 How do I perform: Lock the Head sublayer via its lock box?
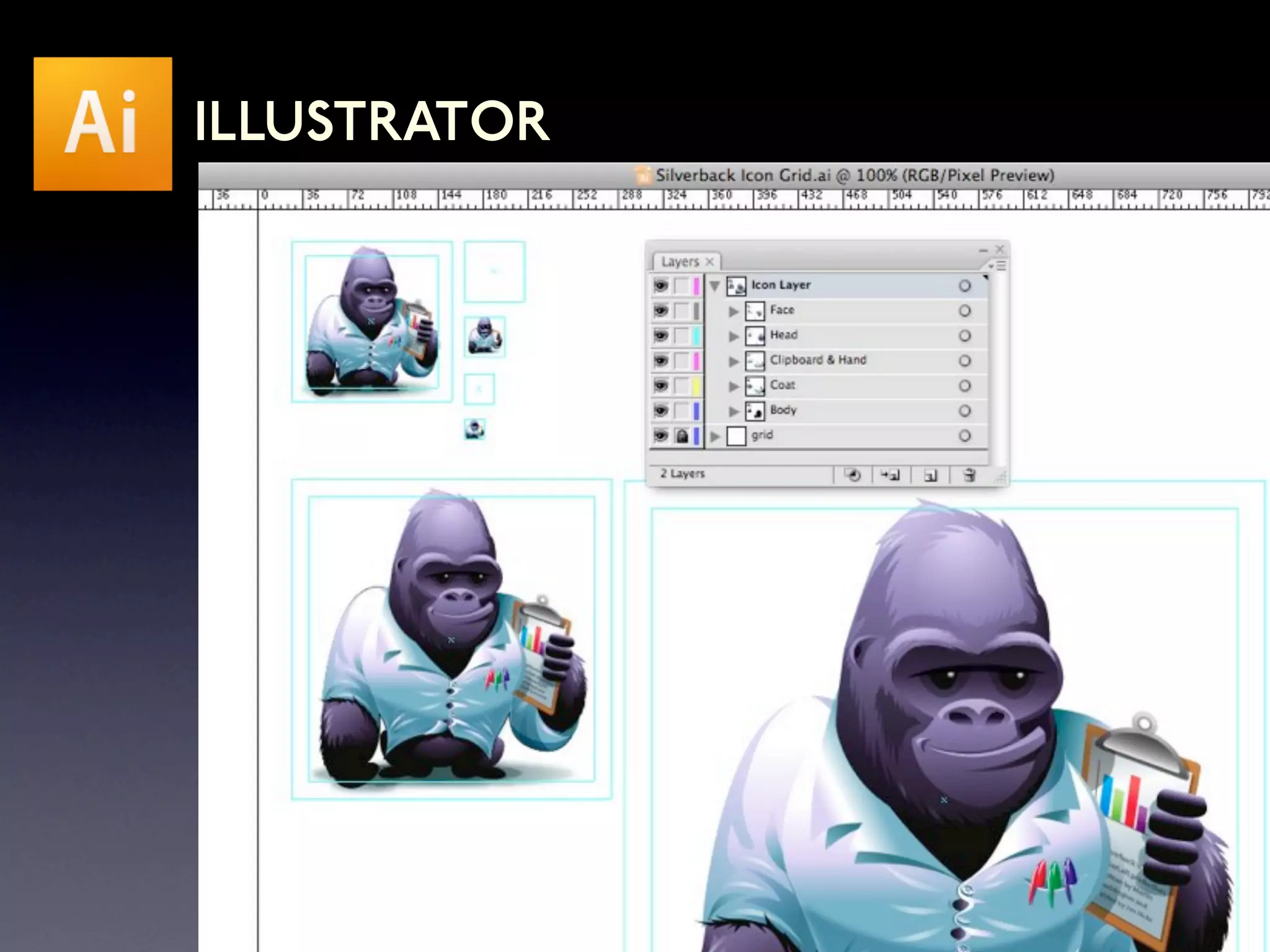(x=682, y=336)
